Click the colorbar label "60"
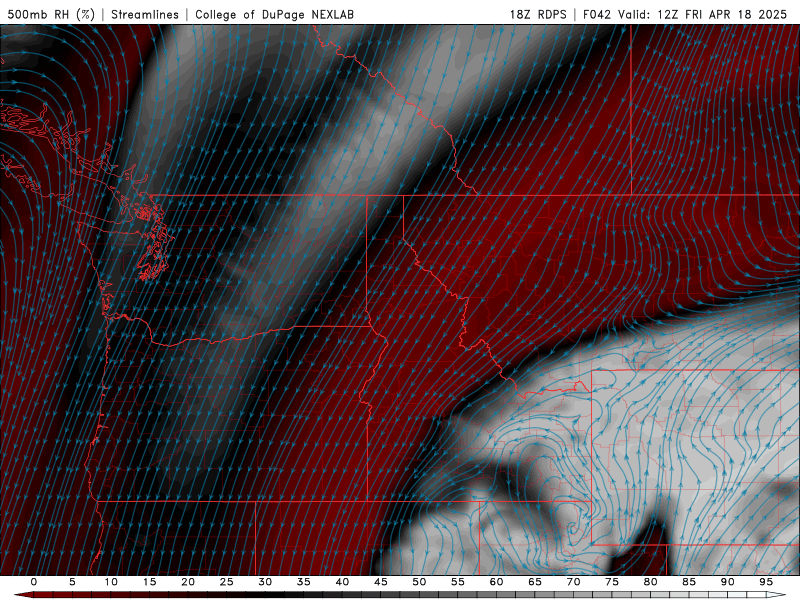 496,582
